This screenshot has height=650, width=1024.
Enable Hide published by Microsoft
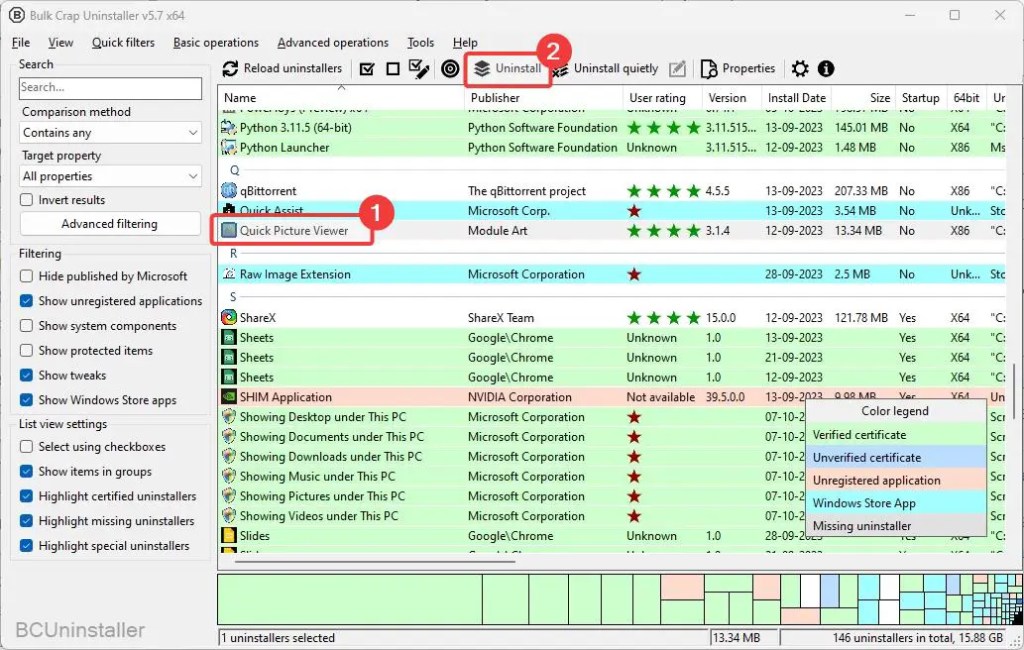pos(26,276)
